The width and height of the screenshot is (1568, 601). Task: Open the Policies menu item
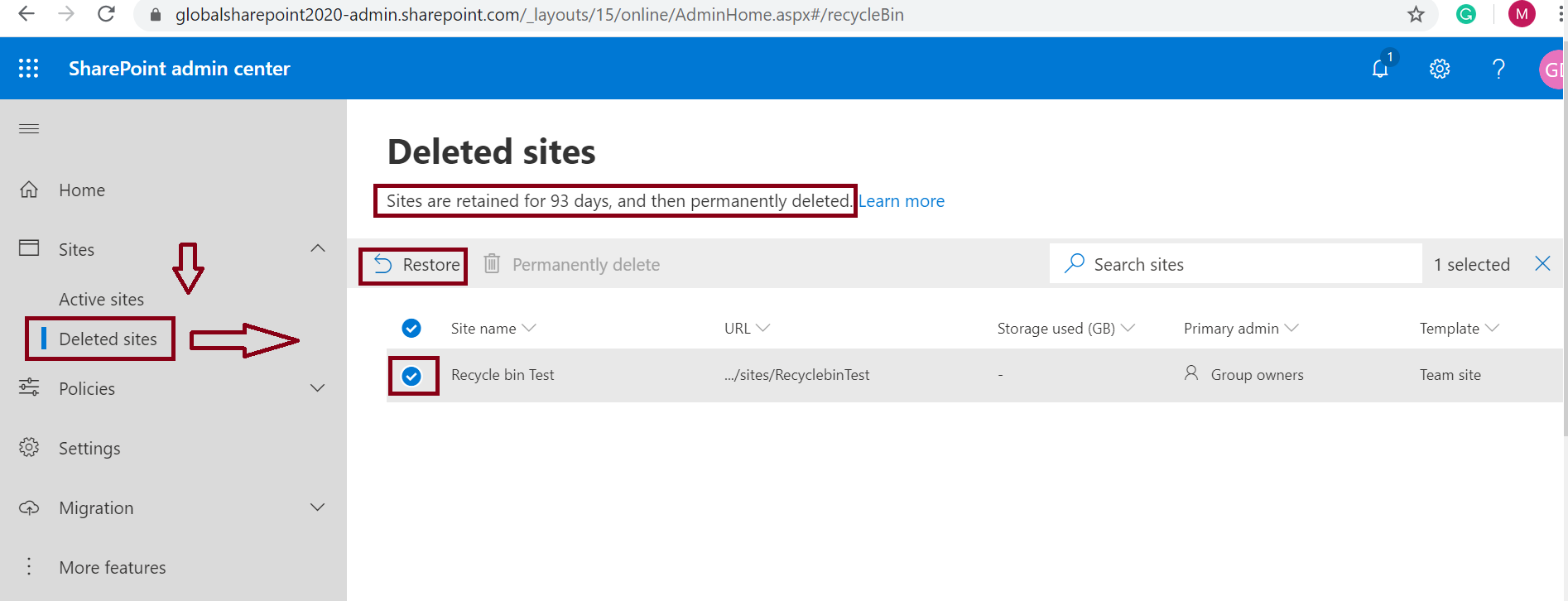[87, 389]
